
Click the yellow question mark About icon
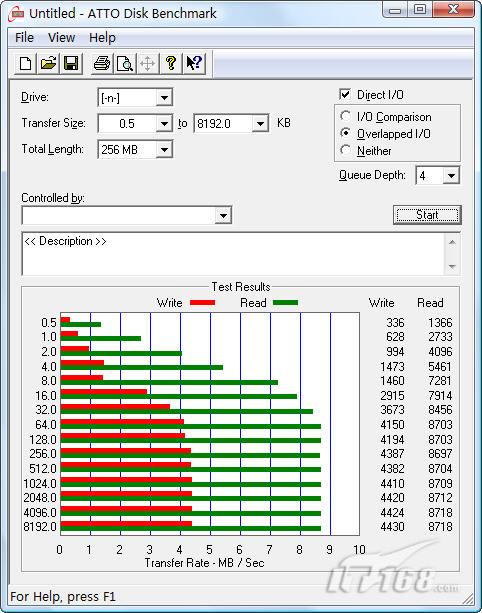(171, 63)
